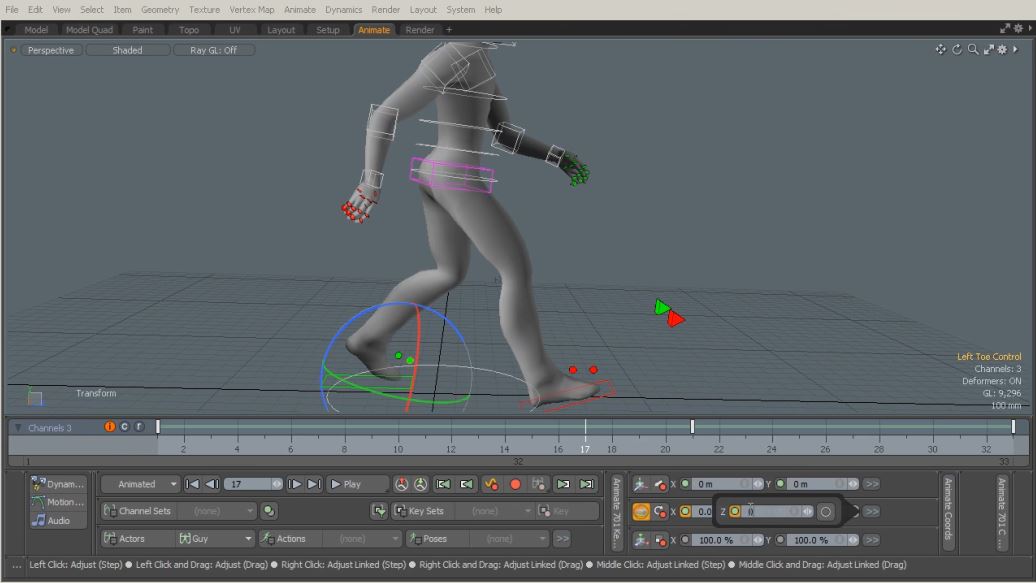Toggle the 'C' button beside Channels 3
Image resolution: width=1036 pixels, height=583 pixels.
pos(124,427)
